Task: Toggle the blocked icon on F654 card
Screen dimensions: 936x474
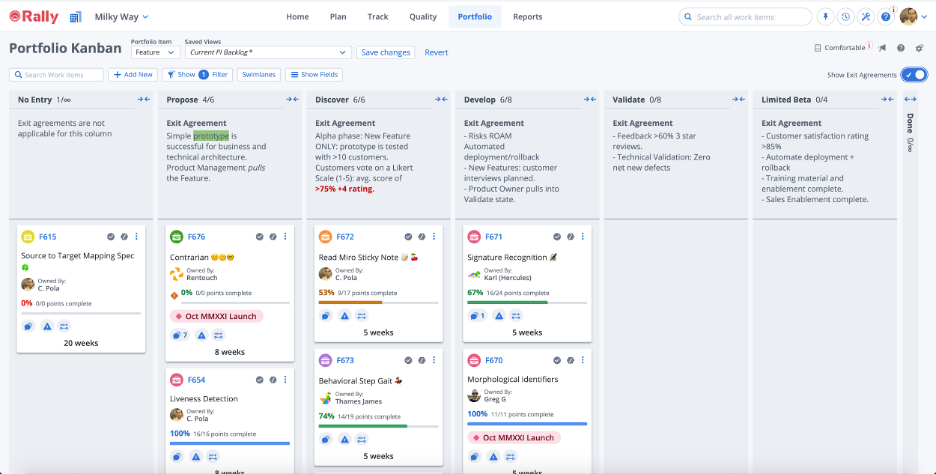Action: pyautogui.click(x=272, y=380)
